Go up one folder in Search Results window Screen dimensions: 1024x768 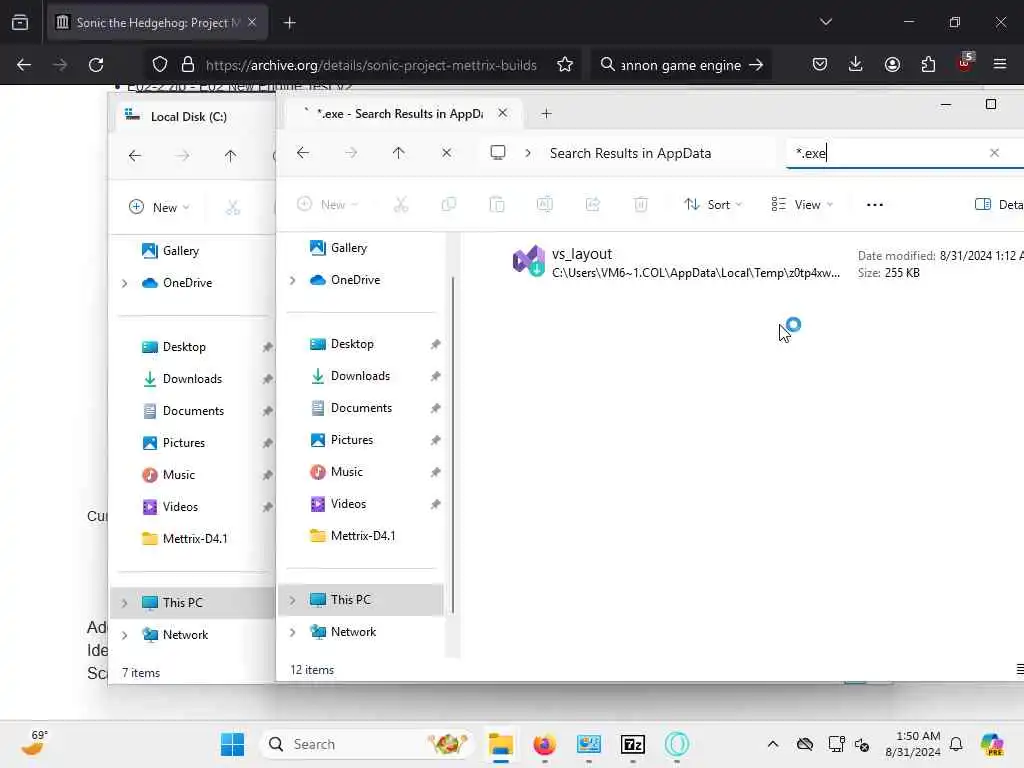tap(398, 153)
